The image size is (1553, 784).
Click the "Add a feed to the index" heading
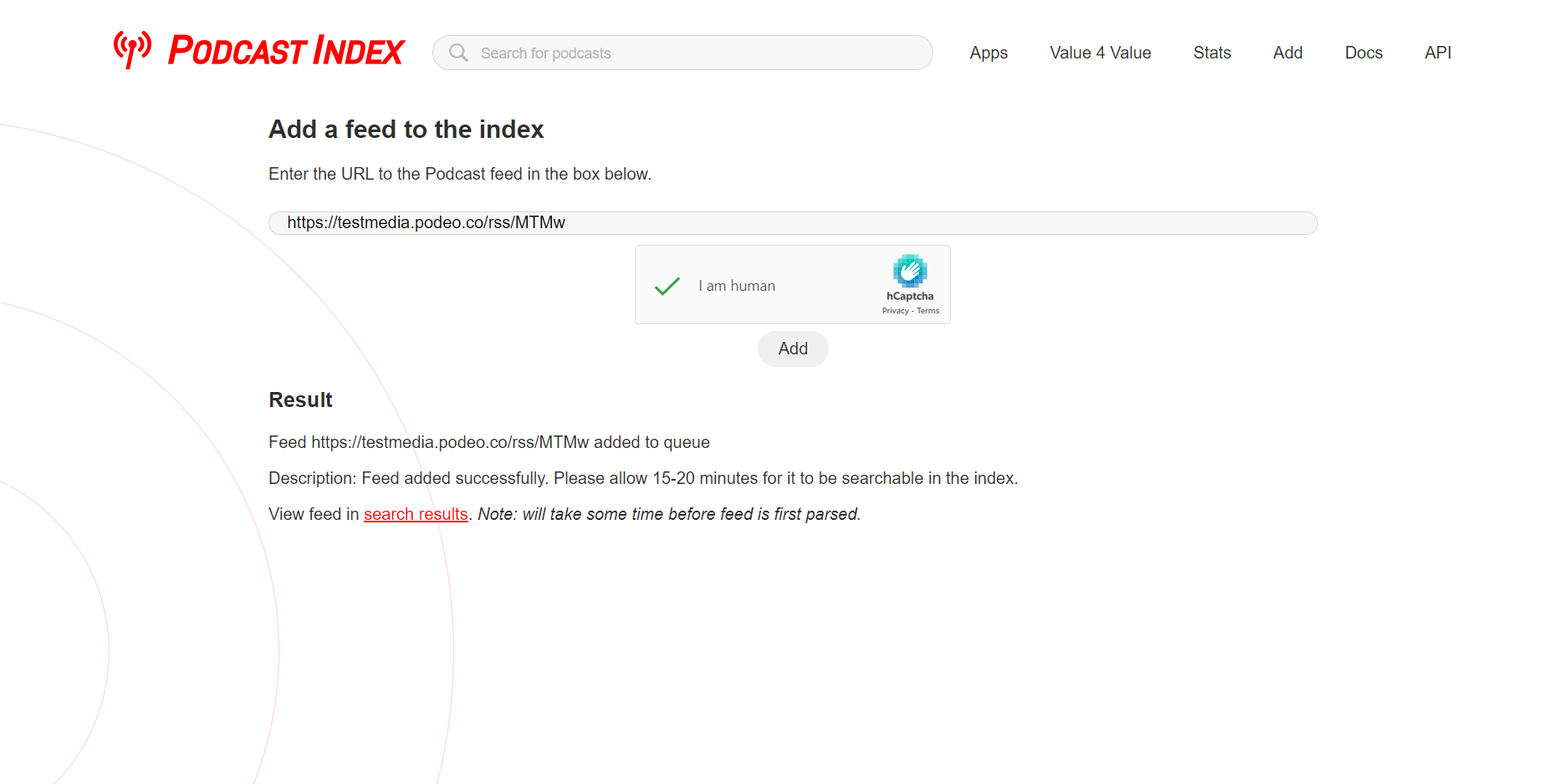point(406,130)
